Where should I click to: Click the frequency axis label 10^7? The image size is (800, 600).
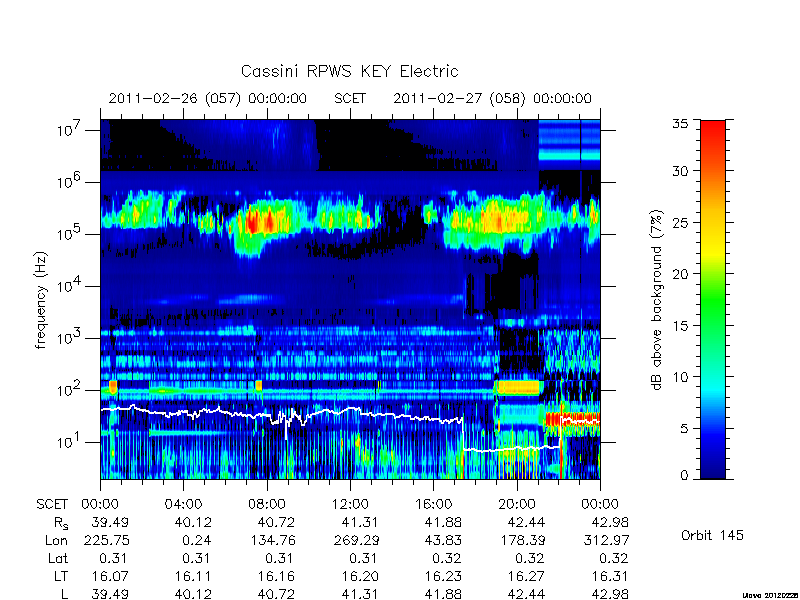(70, 130)
